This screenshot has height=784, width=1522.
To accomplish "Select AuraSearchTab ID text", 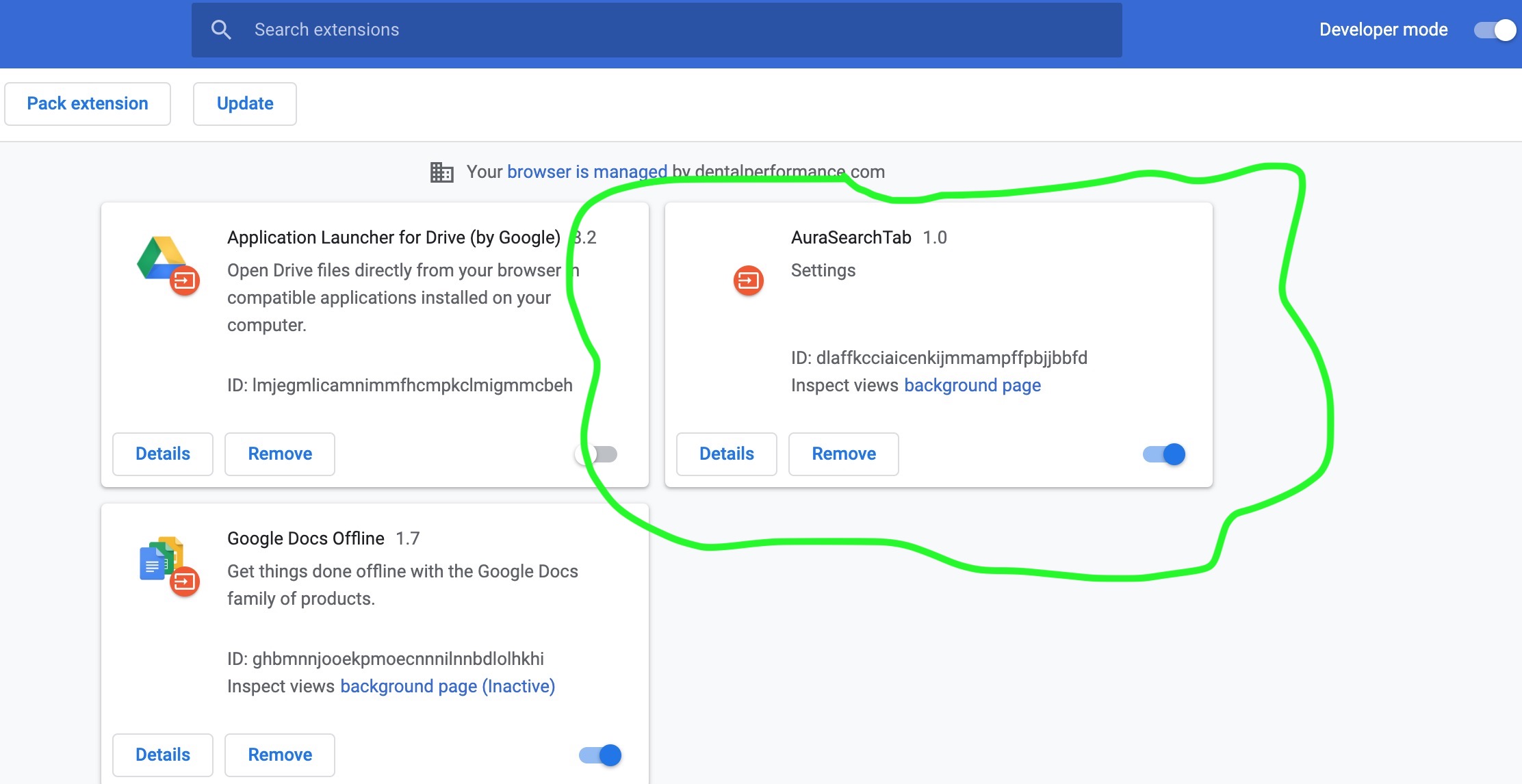I will pyautogui.click(x=939, y=358).
